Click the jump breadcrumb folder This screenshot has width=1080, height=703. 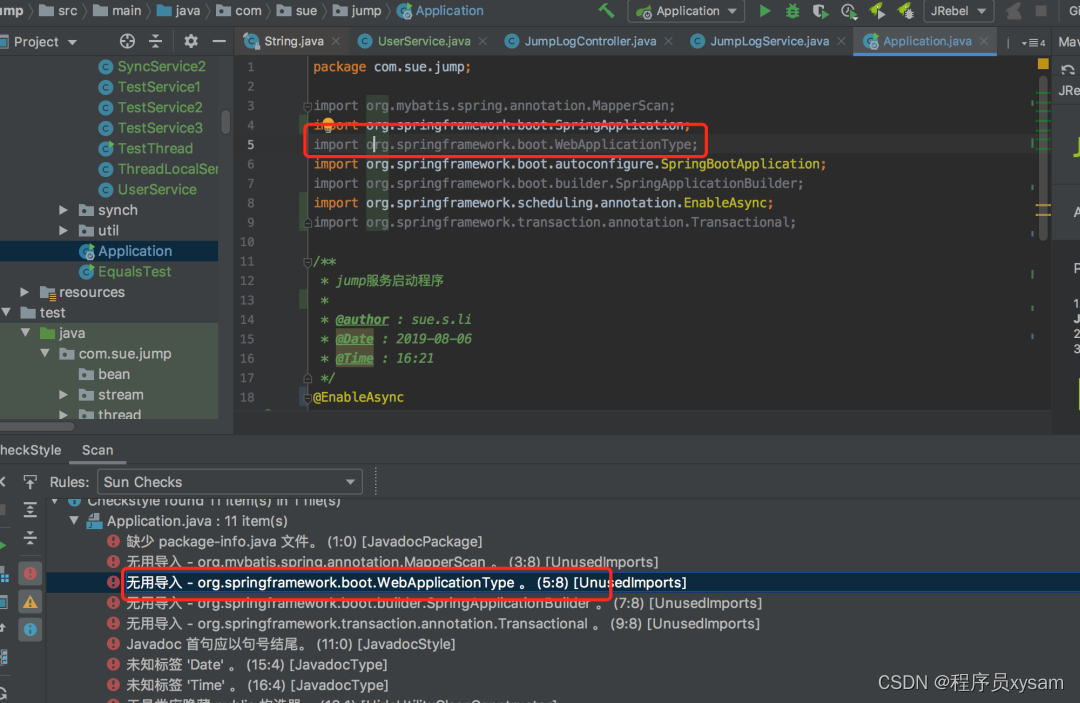[x=357, y=11]
